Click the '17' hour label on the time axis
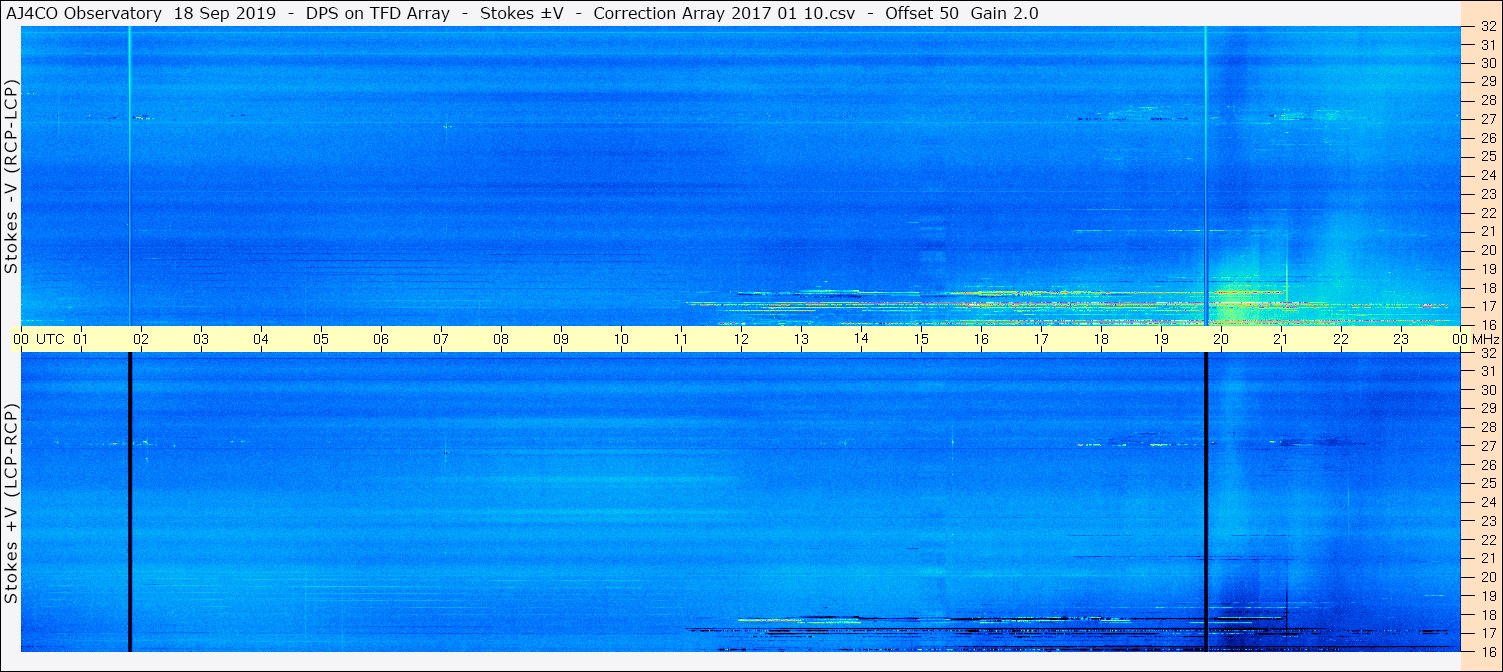The width and height of the screenshot is (1503, 672). pos(1041,339)
